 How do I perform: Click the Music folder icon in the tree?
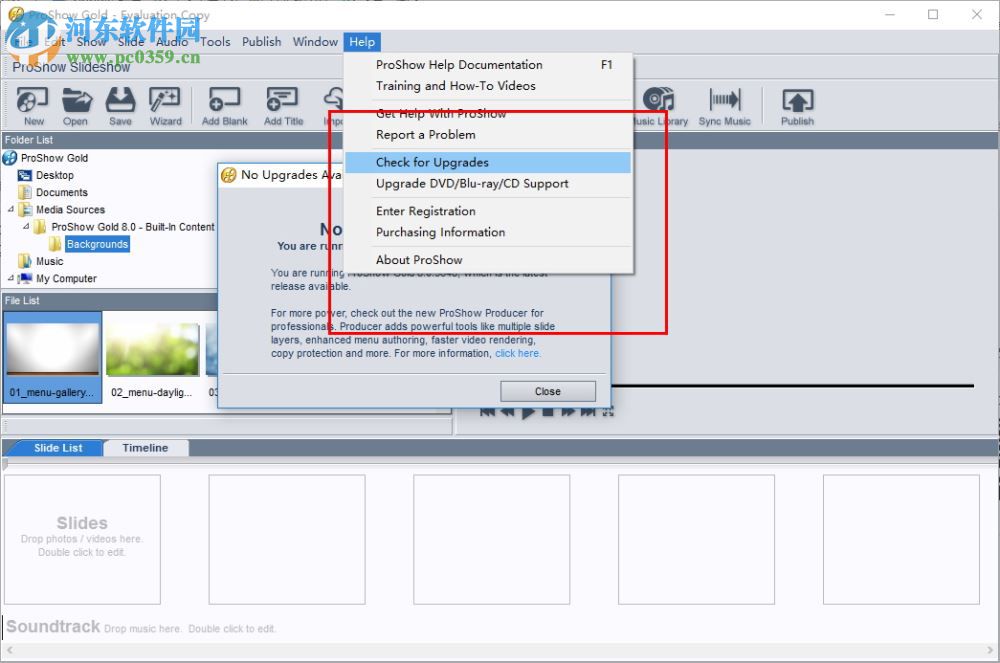pyautogui.click(x=25, y=261)
